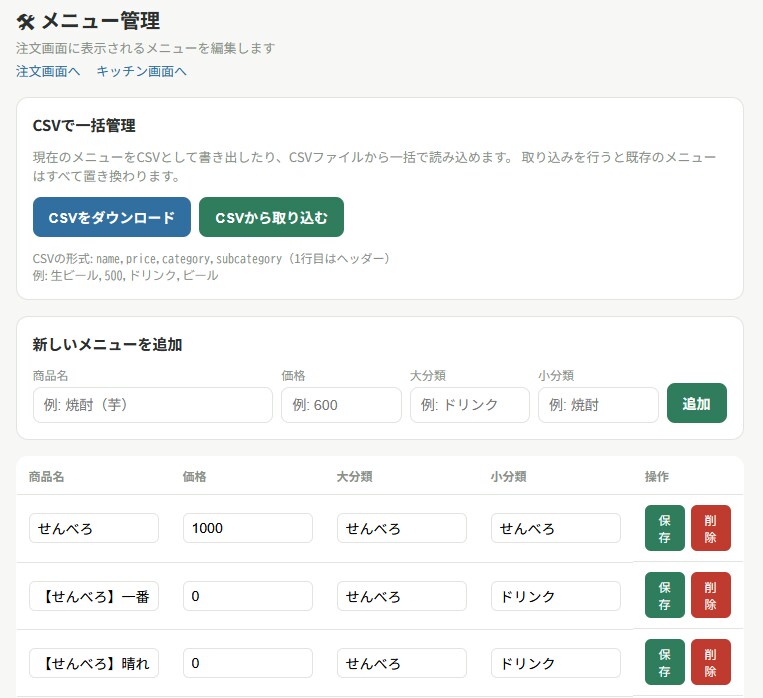Viewport: 763px width, 698px height.
Task: Focus the new item 価格 input field
Action: coord(341,405)
